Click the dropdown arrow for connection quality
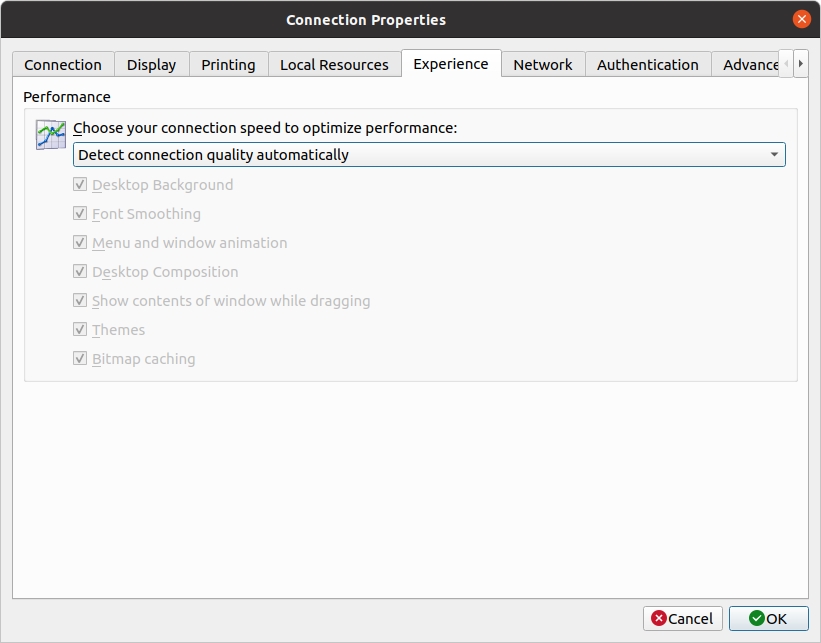 (x=774, y=155)
